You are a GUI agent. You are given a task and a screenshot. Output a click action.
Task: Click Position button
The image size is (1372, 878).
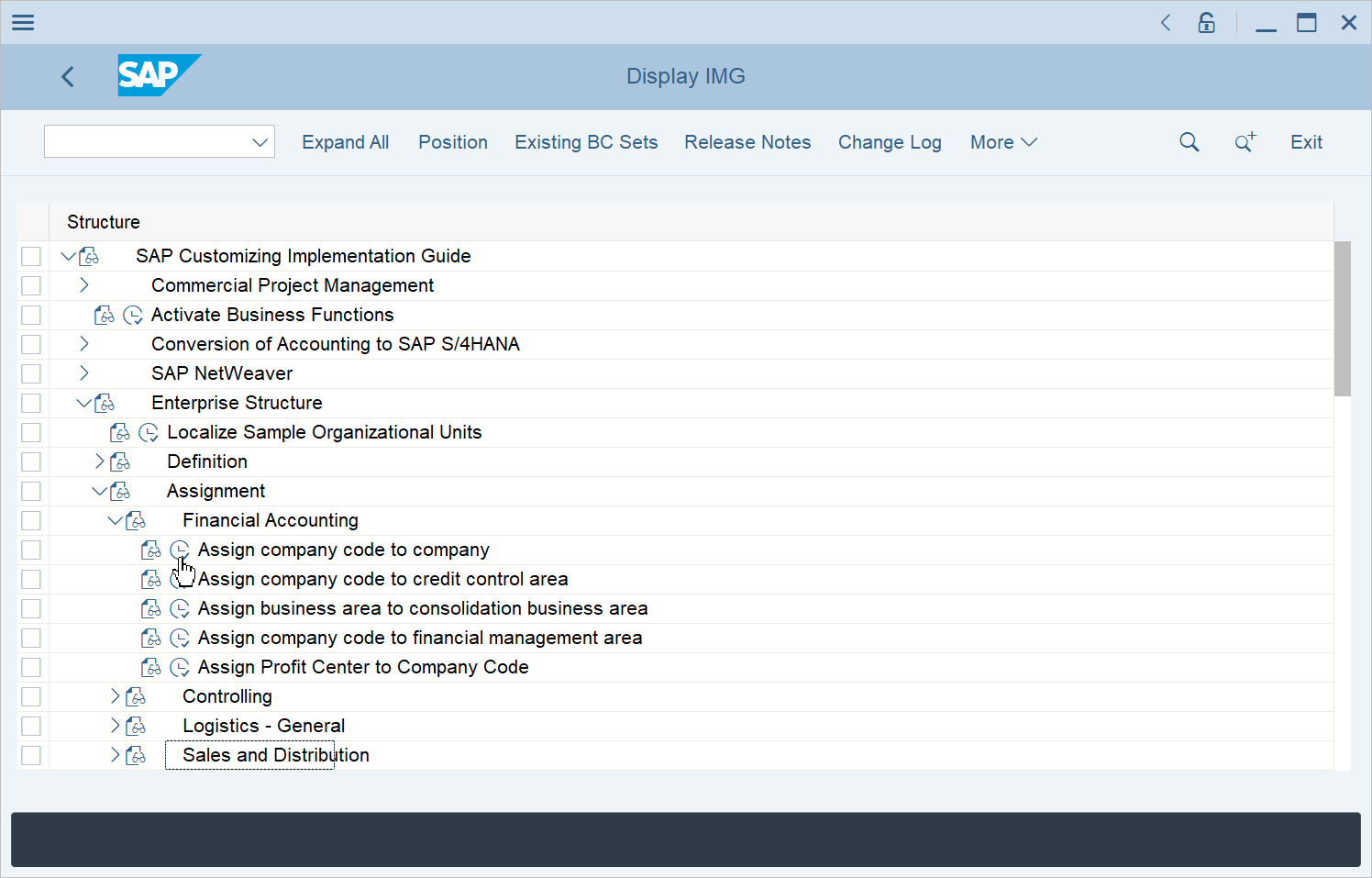(x=453, y=142)
